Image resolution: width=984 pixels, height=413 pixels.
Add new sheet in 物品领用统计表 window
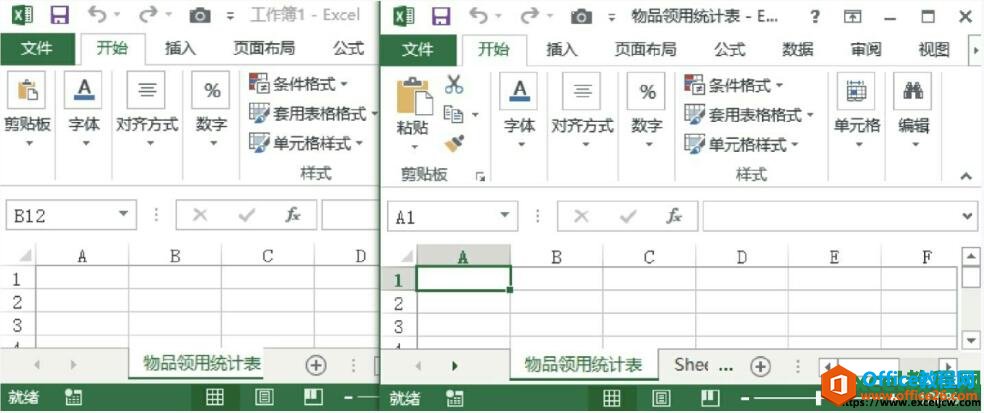[761, 366]
